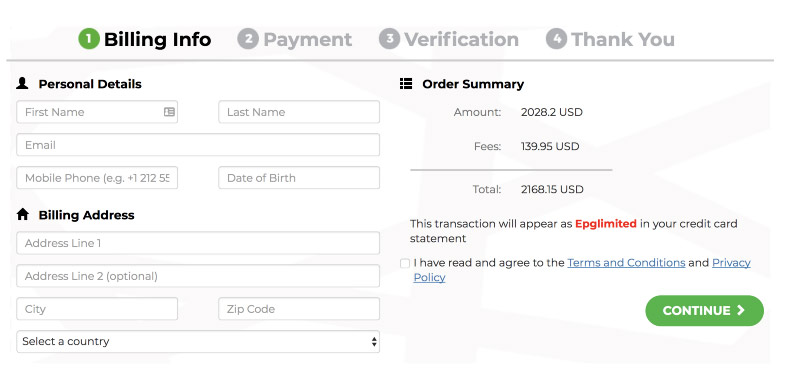Click the house icon beside Billing Address
Screen dimensions: 800x371
coord(22,214)
